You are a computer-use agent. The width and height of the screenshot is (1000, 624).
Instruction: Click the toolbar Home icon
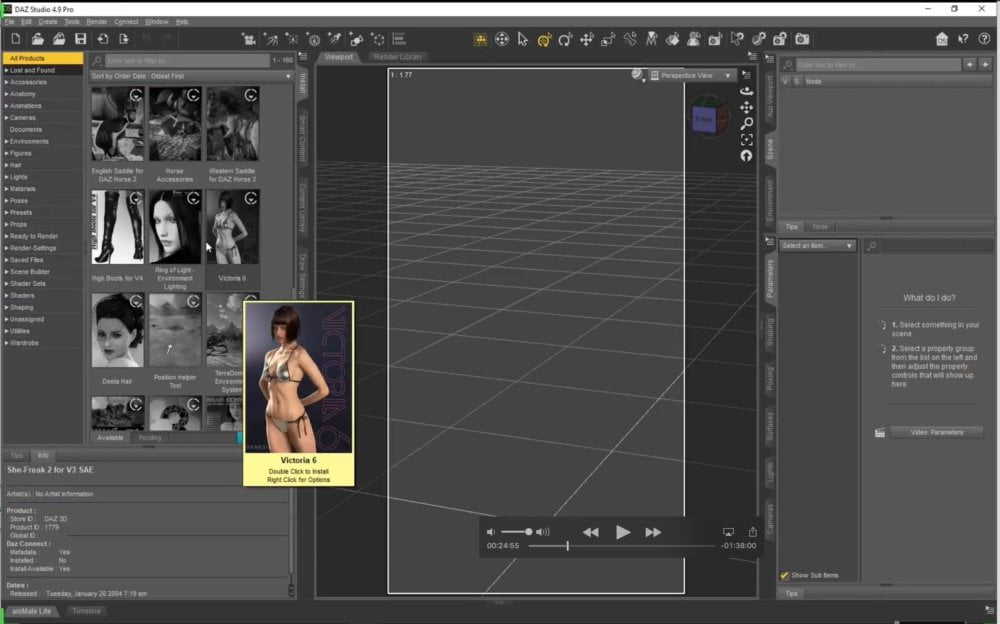click(x=941, y=40)
